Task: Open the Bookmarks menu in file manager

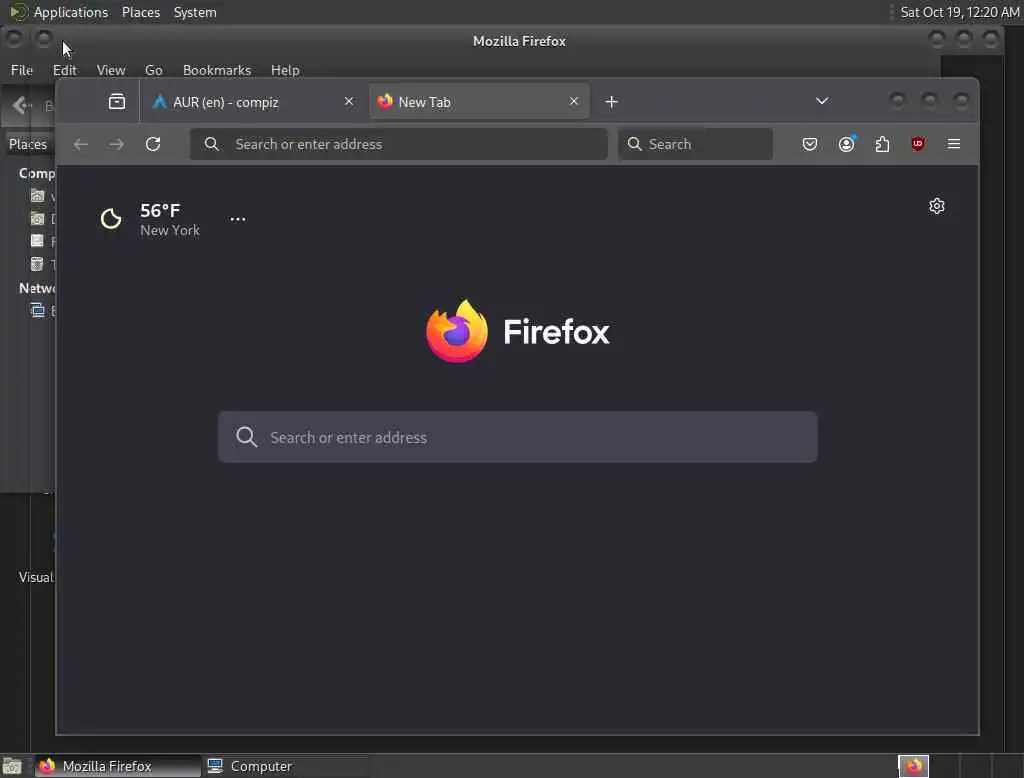Action: (217, 70)
